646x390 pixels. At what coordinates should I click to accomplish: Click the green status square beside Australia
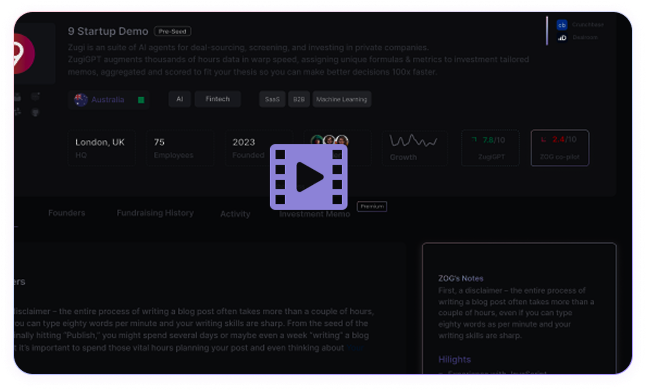coord(141,100)
